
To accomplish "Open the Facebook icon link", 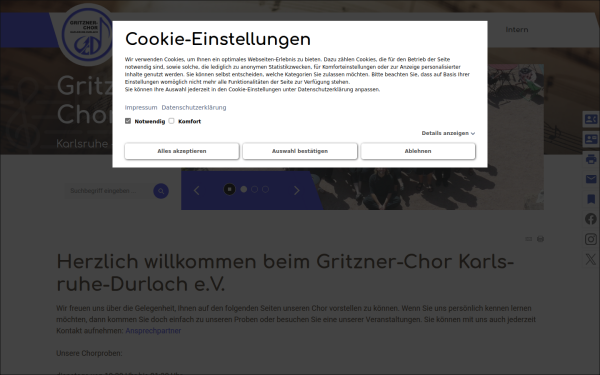I will click(x=591, y=219).
